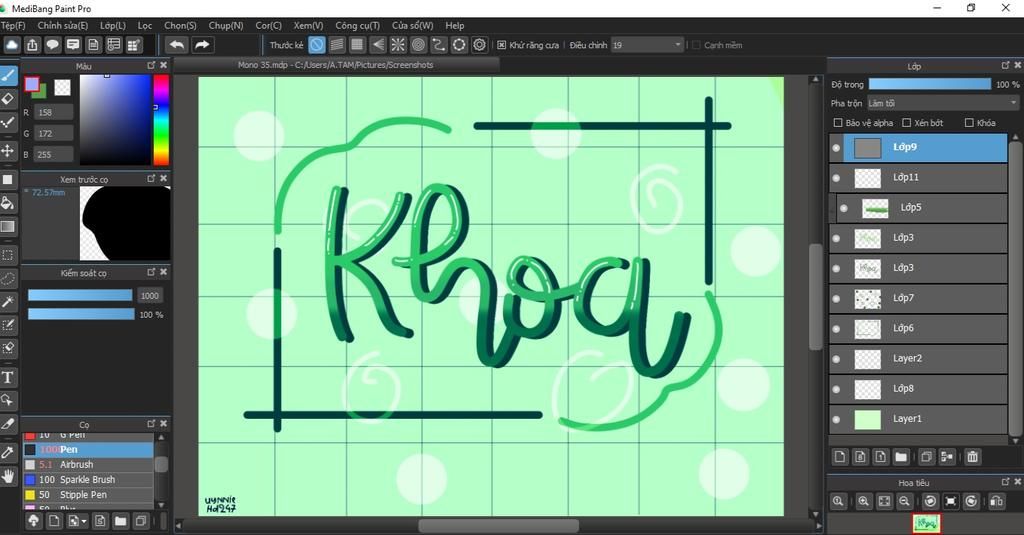Zoom out on the Navigator panel
1024x535 pixels.
pyautogui.click(x=904, y=501)
